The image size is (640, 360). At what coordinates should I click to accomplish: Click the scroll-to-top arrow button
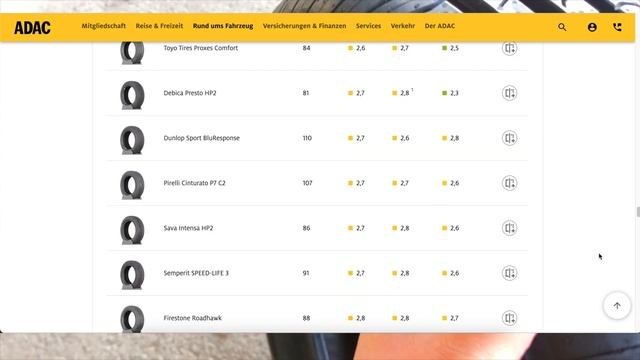click(617, 305)
